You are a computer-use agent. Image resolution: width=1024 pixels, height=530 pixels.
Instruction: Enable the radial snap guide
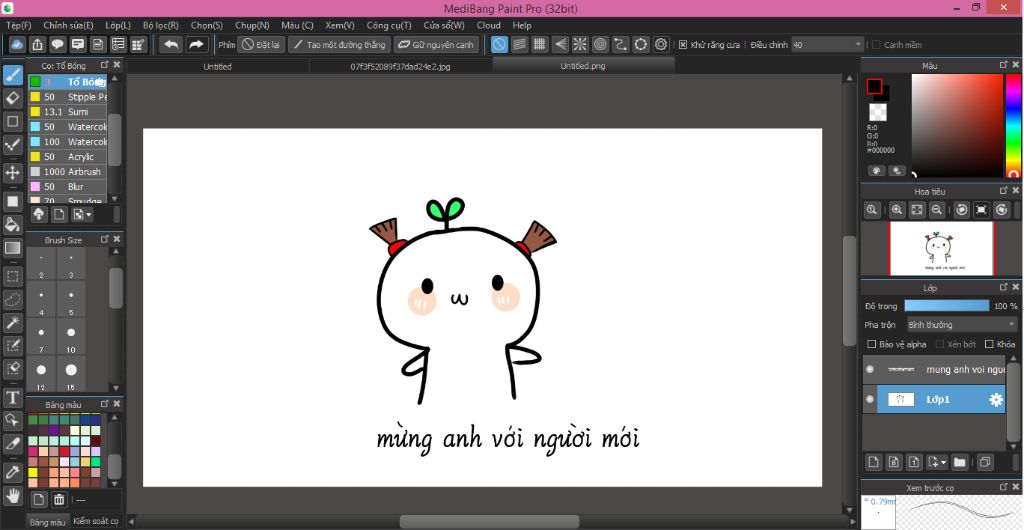[x=580, y=44]
